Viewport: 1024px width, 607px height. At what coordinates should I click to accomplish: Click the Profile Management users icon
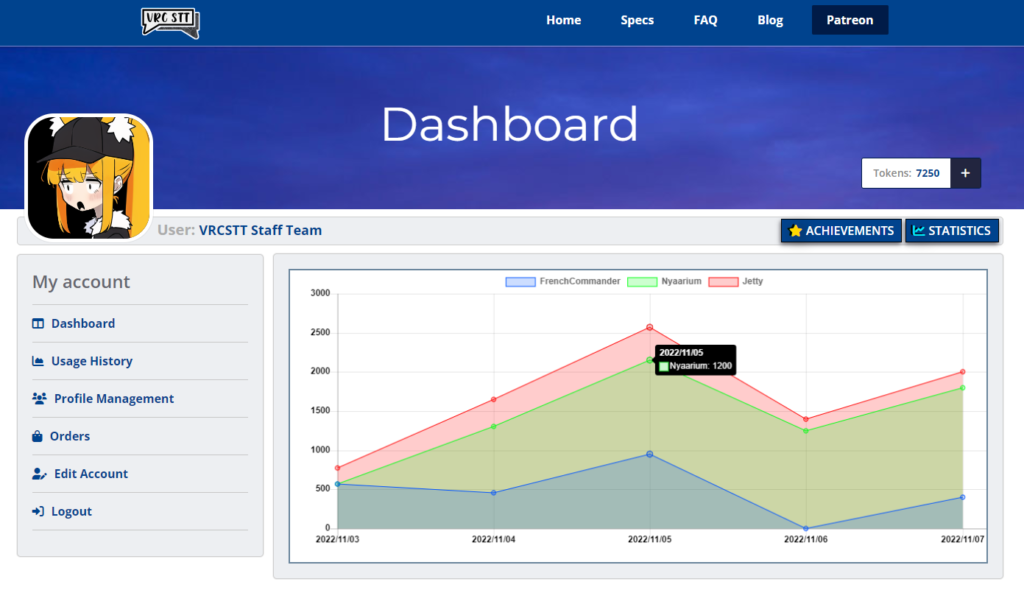pyautogui.click(x=40, y=399)
